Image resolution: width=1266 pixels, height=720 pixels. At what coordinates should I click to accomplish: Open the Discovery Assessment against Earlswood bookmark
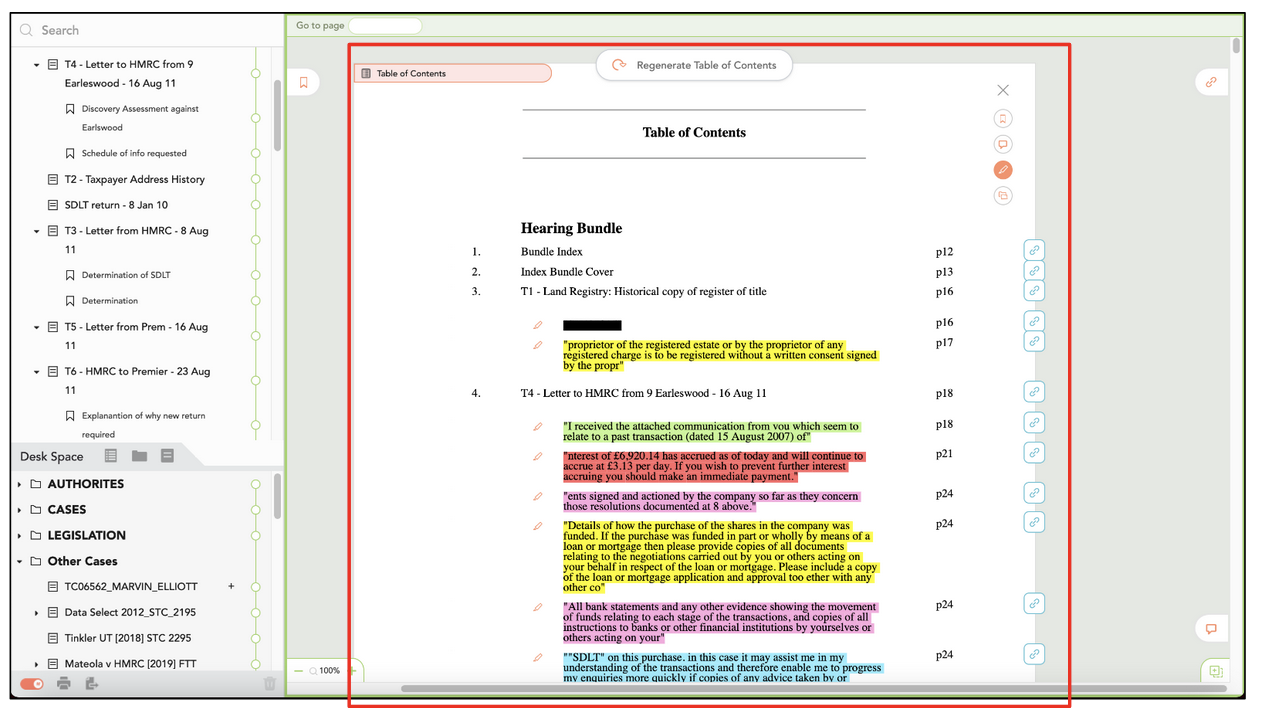[x=140, y=118]
